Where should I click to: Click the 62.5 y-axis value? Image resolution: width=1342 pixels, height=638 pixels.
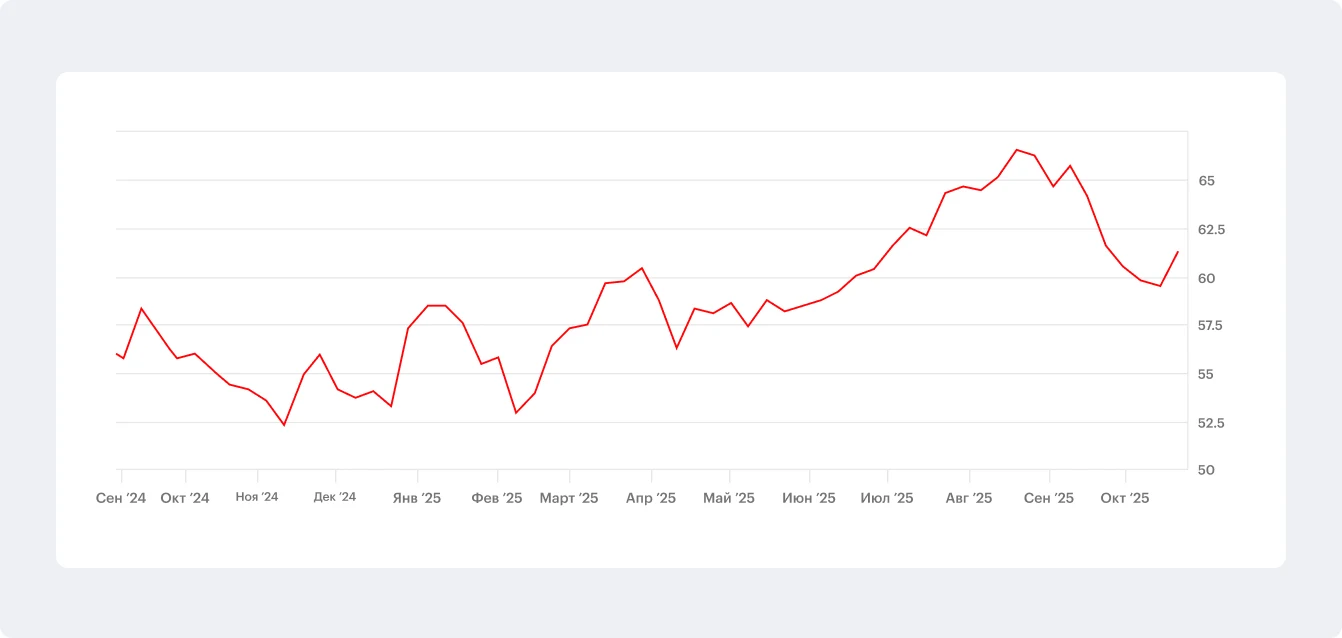click(x=1211, y=229)
